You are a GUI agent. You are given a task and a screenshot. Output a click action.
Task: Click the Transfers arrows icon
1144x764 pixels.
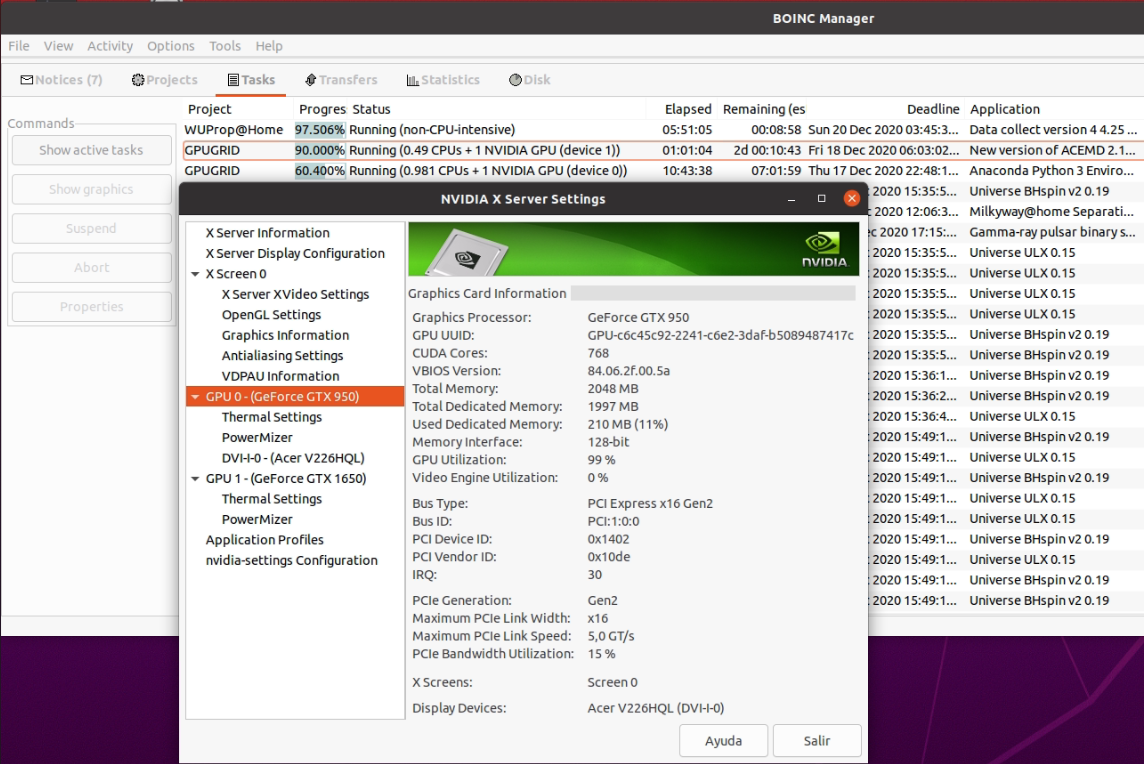pos(310,80)
